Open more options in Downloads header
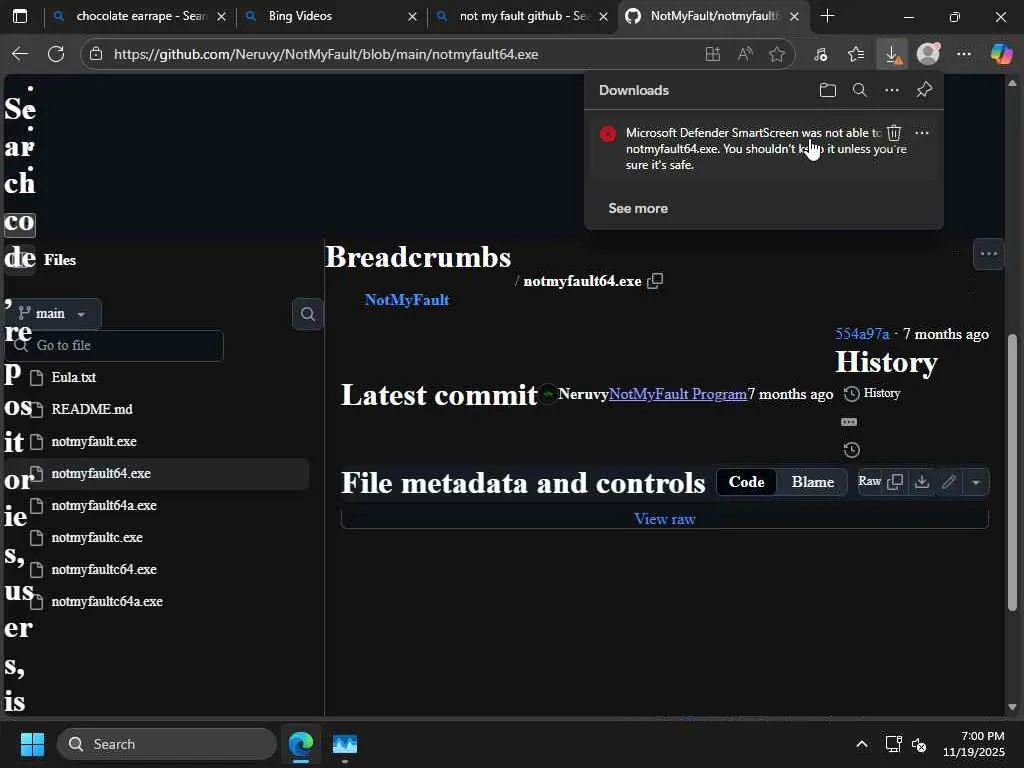1024x768 pixels. [x=891, y=90]
